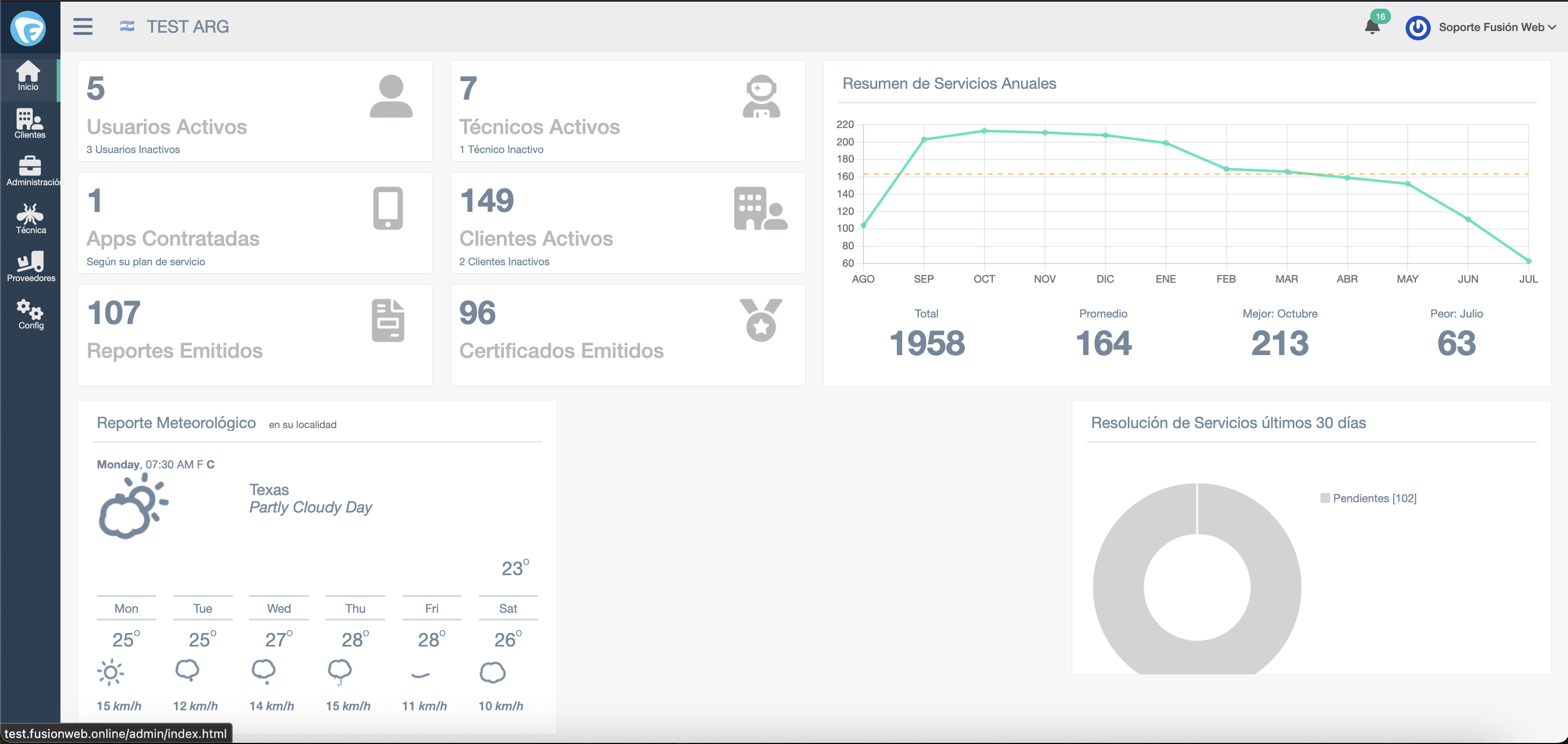Click the Friday forecast icon
Viewport: 1568px width, 744px height.
tap(420, 675)
